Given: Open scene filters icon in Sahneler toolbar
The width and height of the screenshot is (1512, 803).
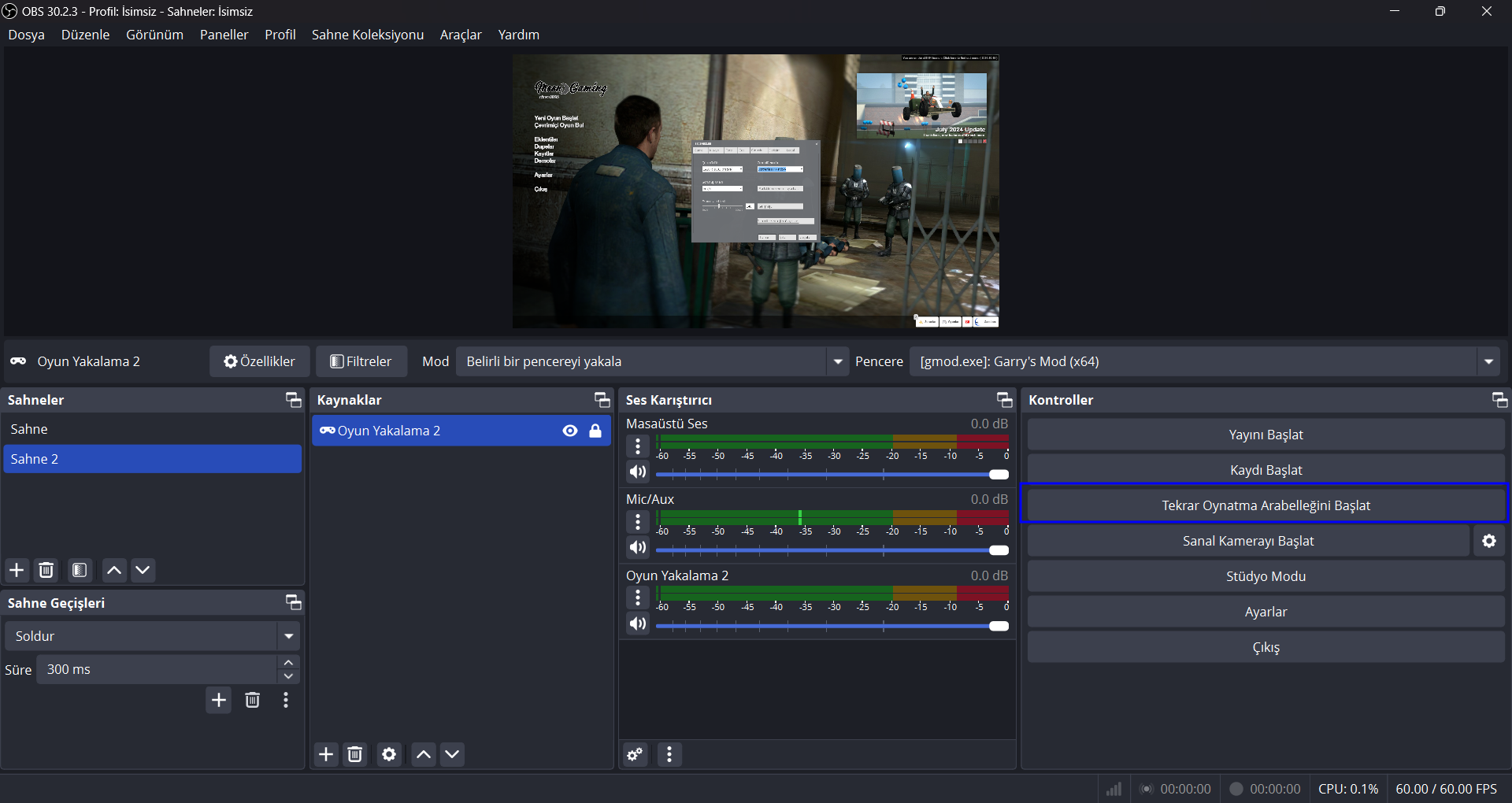Looking at the screenshot, I should (80, 570).
